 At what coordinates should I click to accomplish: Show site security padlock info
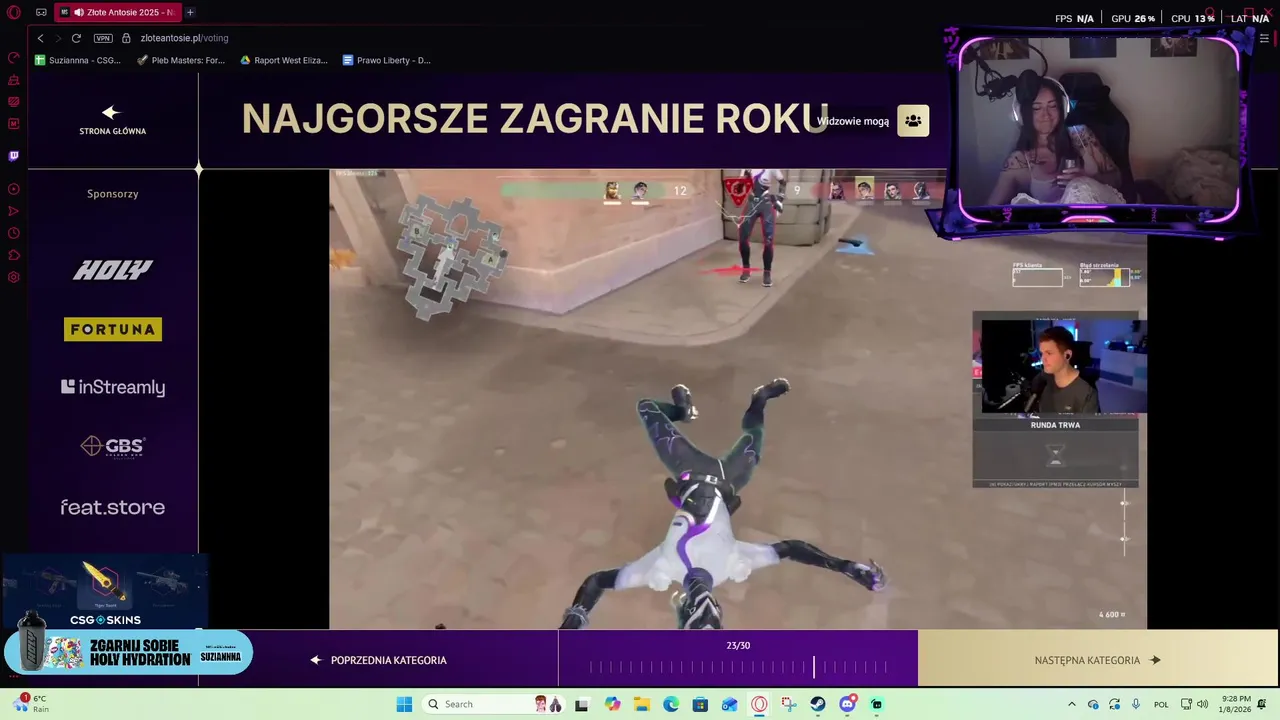(126, 38)
